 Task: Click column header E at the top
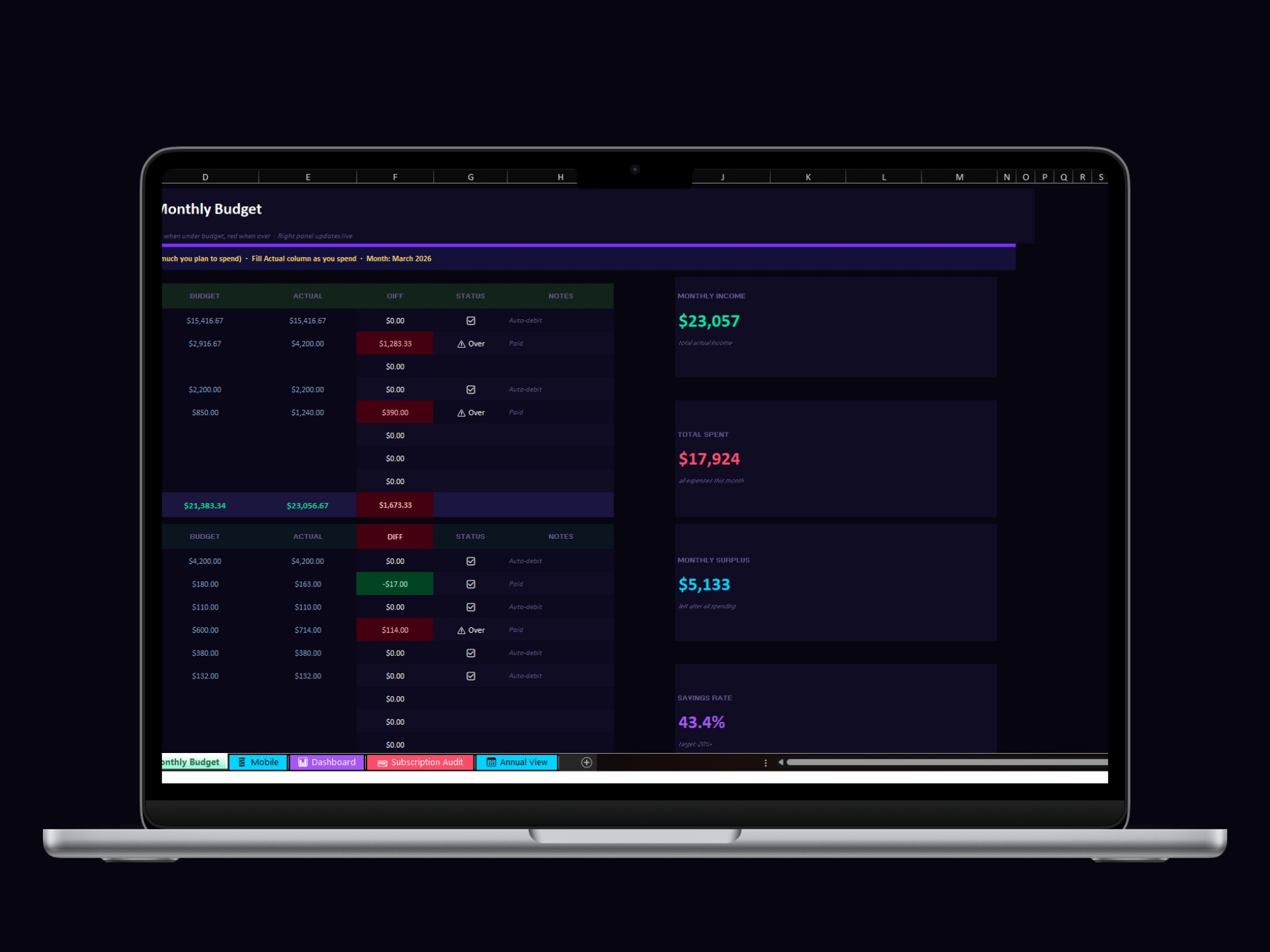click(307, 177)
